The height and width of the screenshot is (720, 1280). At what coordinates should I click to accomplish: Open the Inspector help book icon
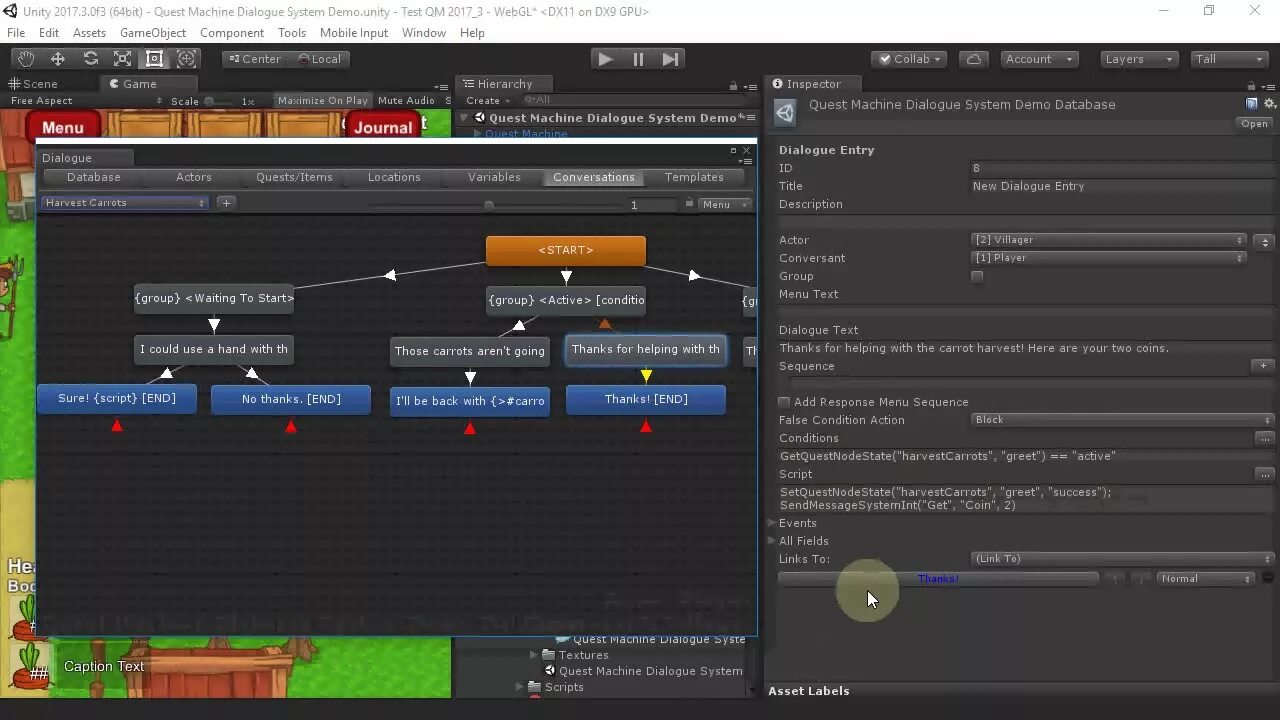(x=1252, y=104)
